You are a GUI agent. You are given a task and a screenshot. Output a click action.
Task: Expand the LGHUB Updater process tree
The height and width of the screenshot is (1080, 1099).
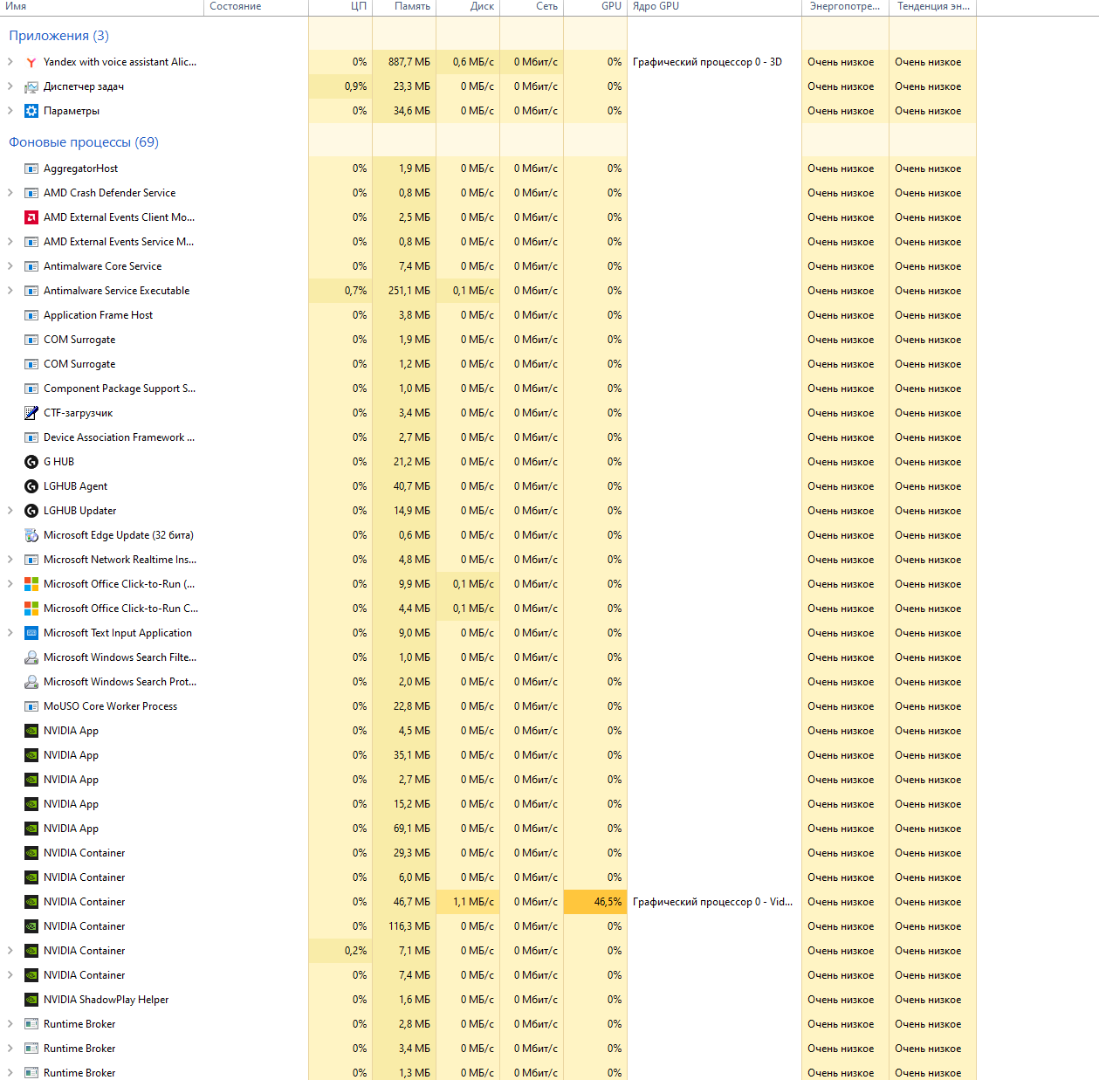(10, 511)
